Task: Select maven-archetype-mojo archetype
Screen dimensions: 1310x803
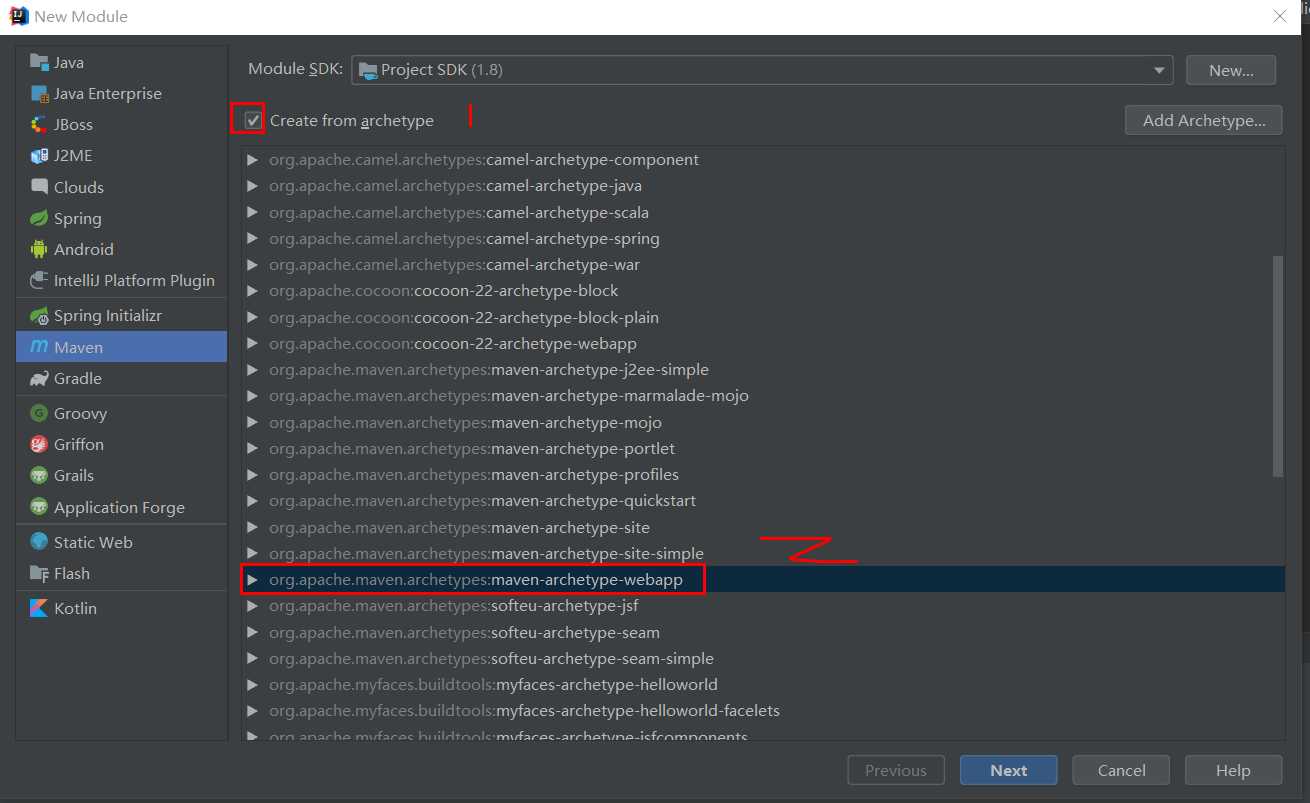Action: 763,422
